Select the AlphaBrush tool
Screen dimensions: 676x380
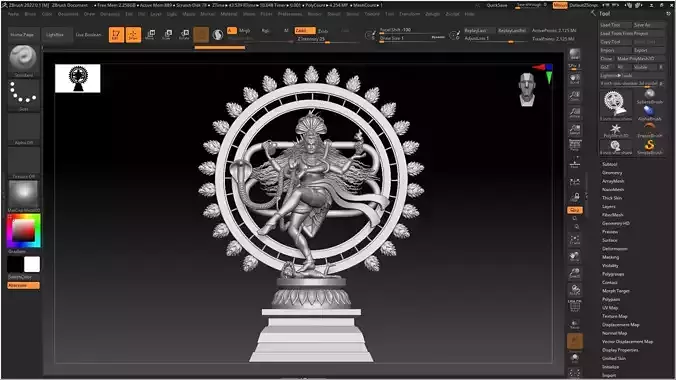pos(649,113)
